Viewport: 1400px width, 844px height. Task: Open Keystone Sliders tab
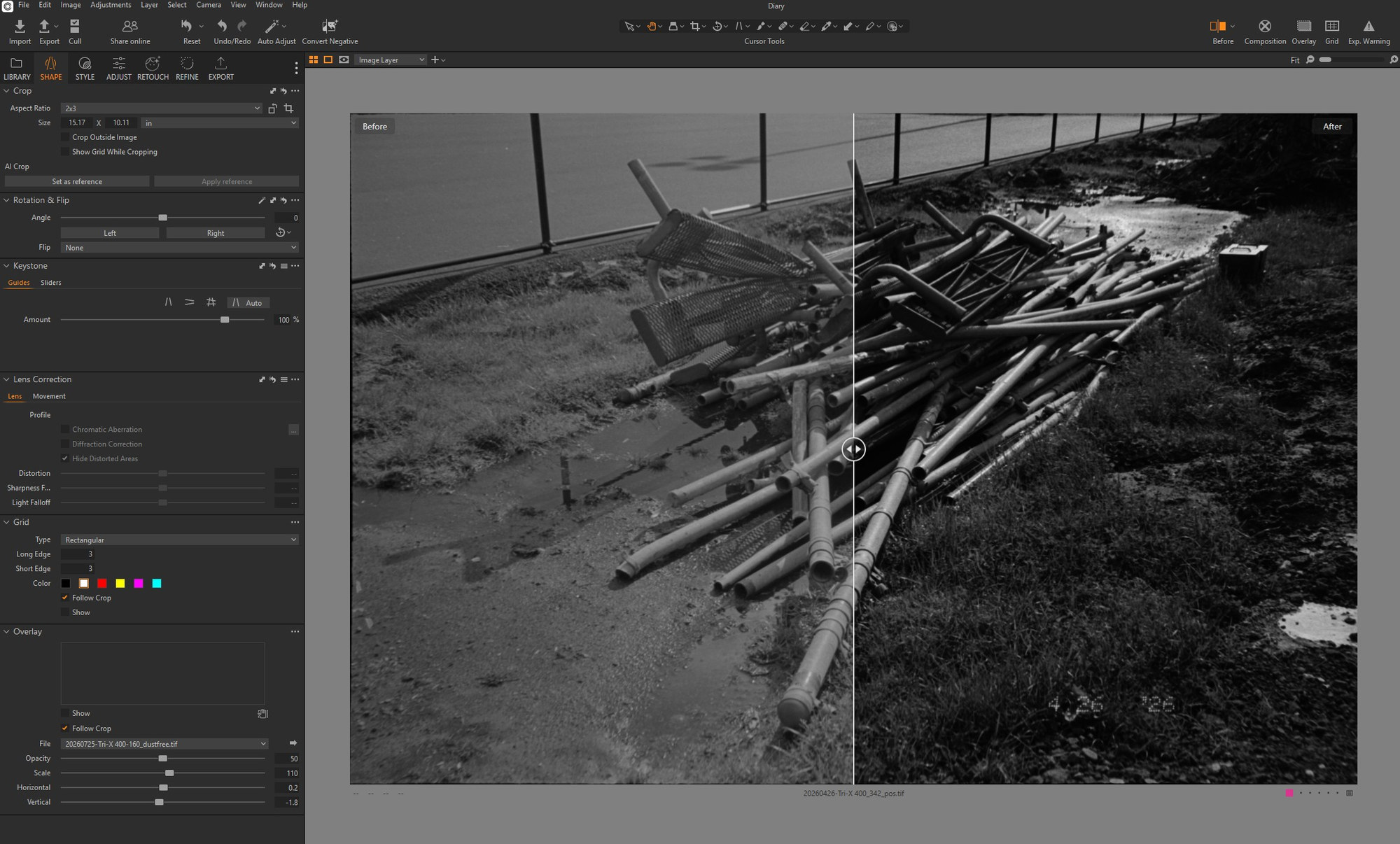(x=50, y=283)
